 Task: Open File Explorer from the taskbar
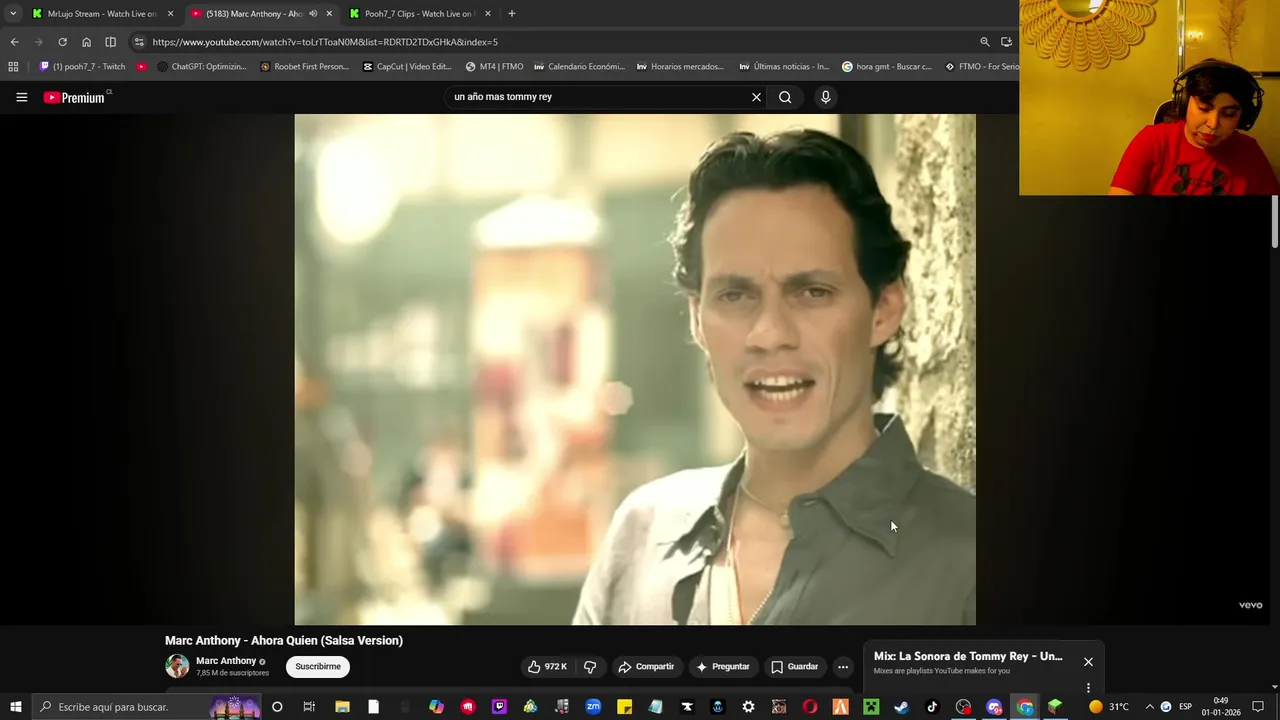342,707
